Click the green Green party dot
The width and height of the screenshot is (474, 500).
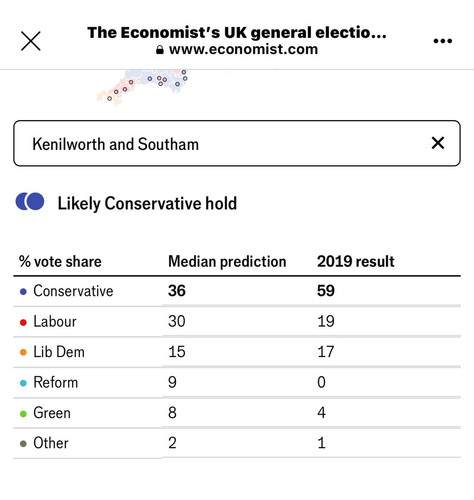pyautogui.click(x=23, y=414)
